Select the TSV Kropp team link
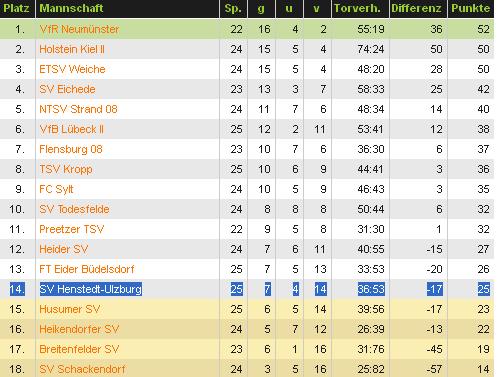This screenshot has height=377, width=500. [66, 169]
